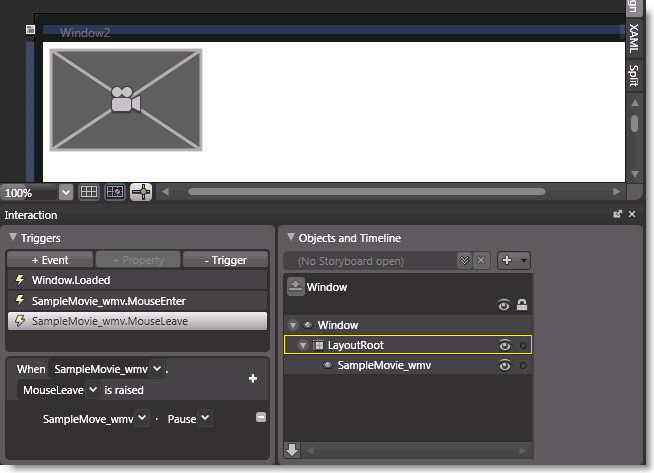The width and height of the screenshot is (654, 473).
Task: Switch to the Split view tab
Action: (x=634, y=75)
